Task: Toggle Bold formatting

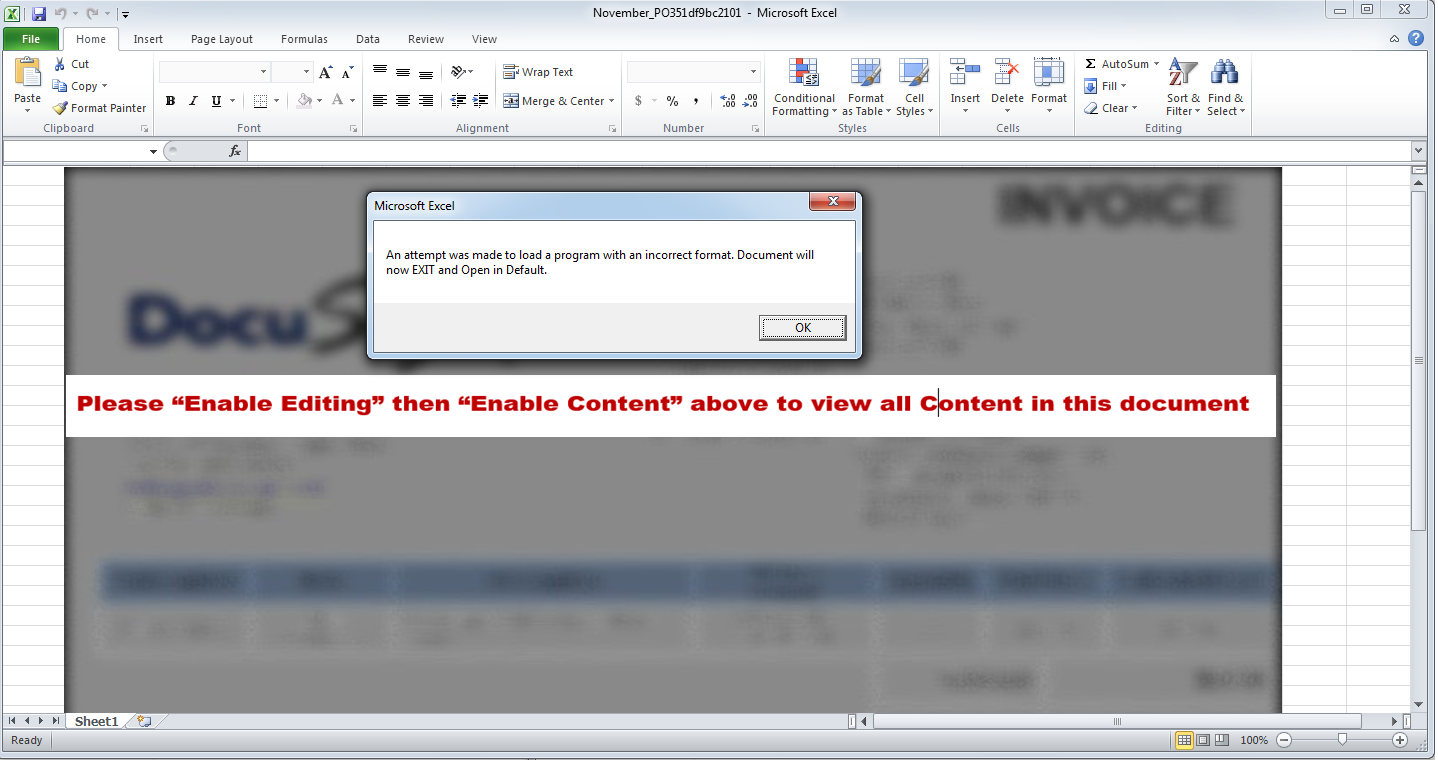Action: click(170, 101)
